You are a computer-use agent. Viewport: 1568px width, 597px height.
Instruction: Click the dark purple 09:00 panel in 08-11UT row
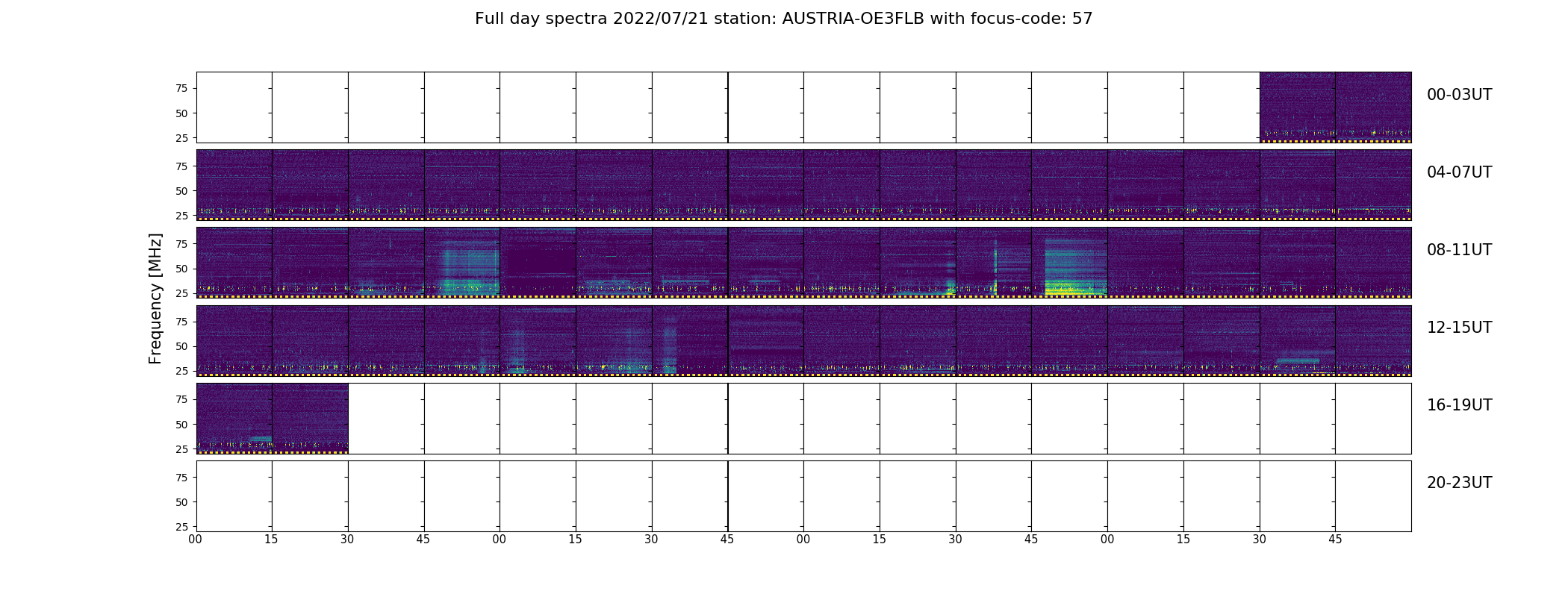(538, 263)
